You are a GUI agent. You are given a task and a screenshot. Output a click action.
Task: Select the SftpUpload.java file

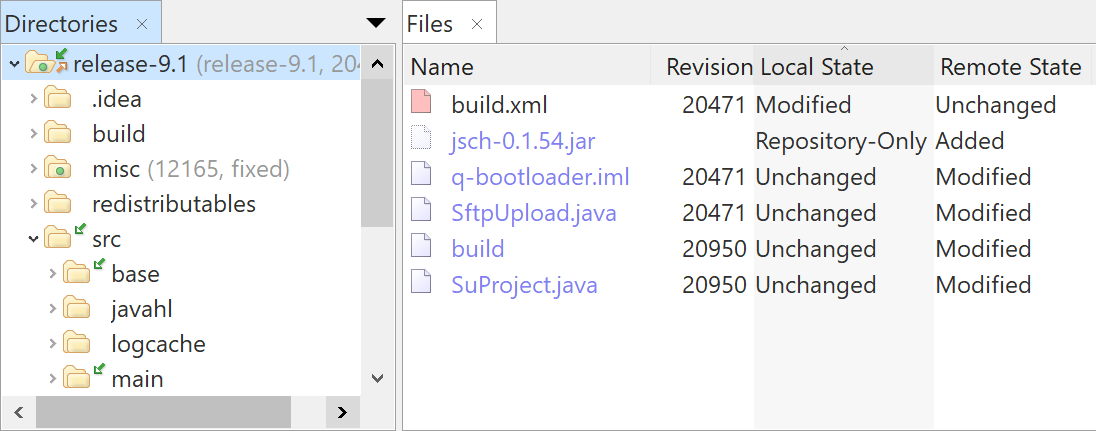534,213
